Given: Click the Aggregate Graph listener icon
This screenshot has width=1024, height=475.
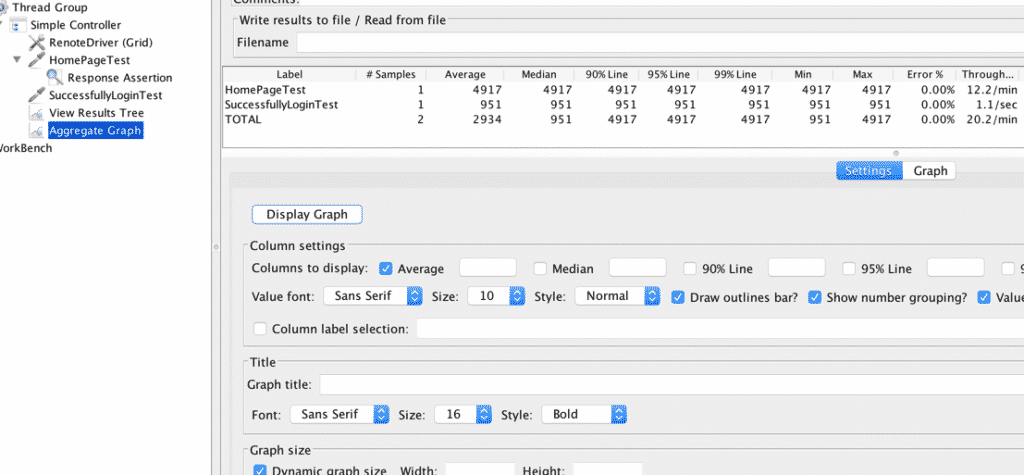Looking at the screenshot, I should (x=37, y=131).
